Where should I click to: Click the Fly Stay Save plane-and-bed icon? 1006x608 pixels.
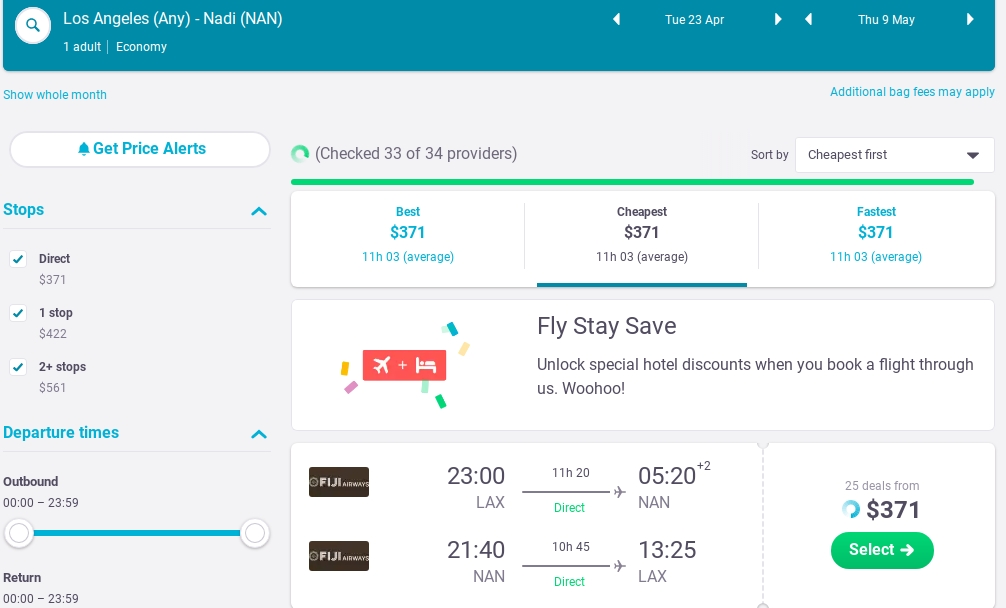(x=404, y=365)
